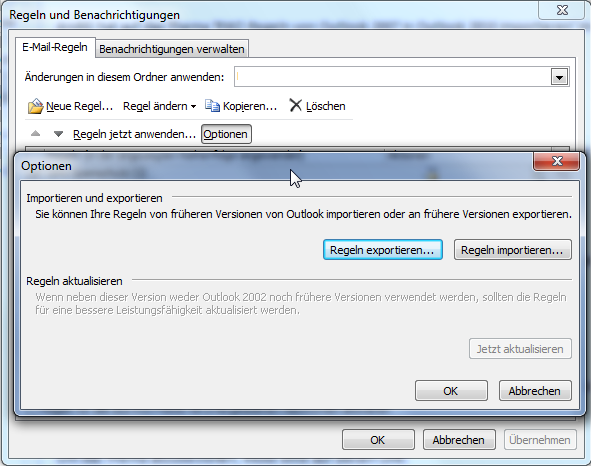The image size is (591, 466).
Task: Confirm the Optionen dialog with OK
Action: (451, 391)
